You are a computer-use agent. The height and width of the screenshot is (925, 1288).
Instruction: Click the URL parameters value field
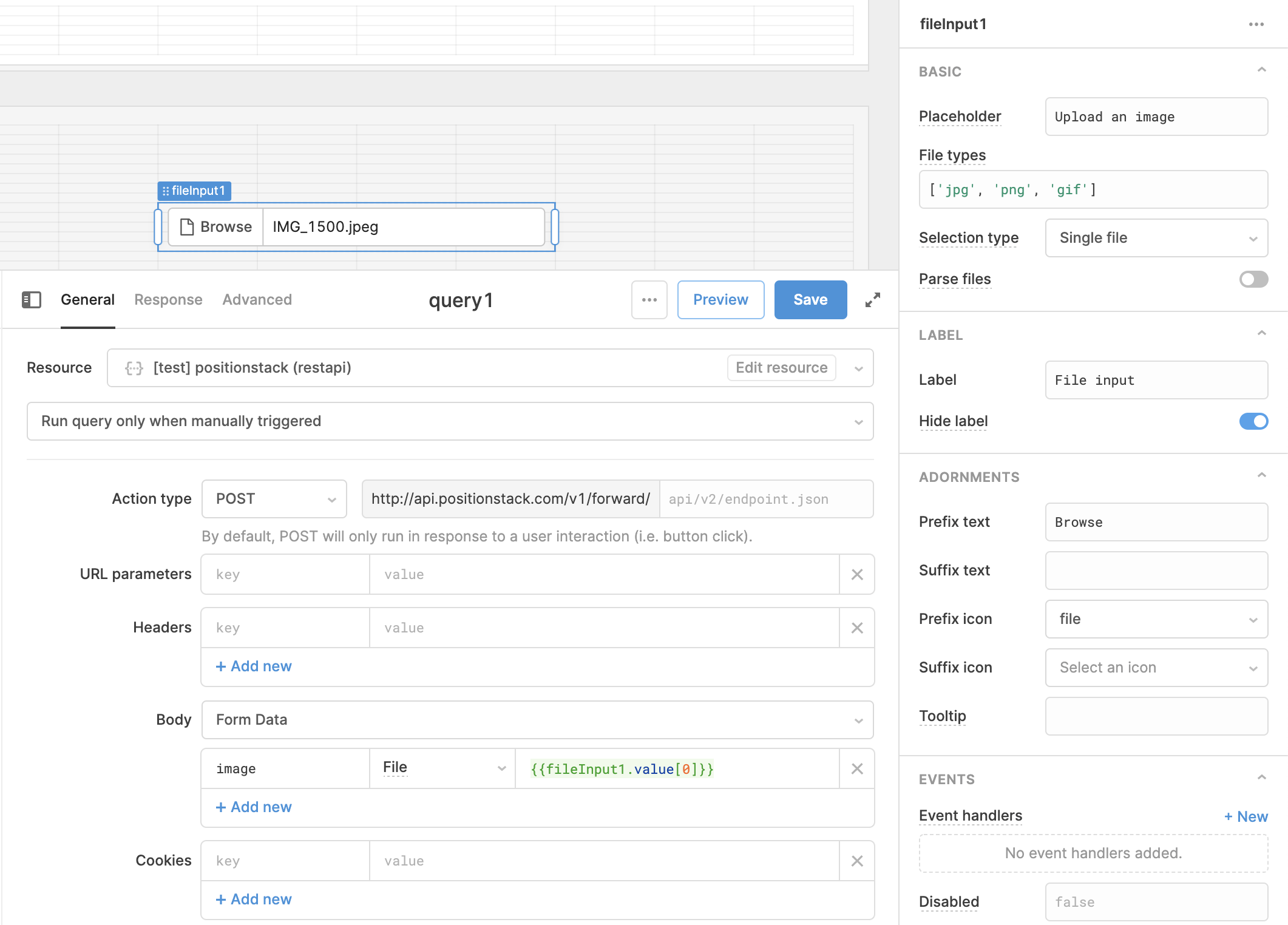[x=605, y=574]
